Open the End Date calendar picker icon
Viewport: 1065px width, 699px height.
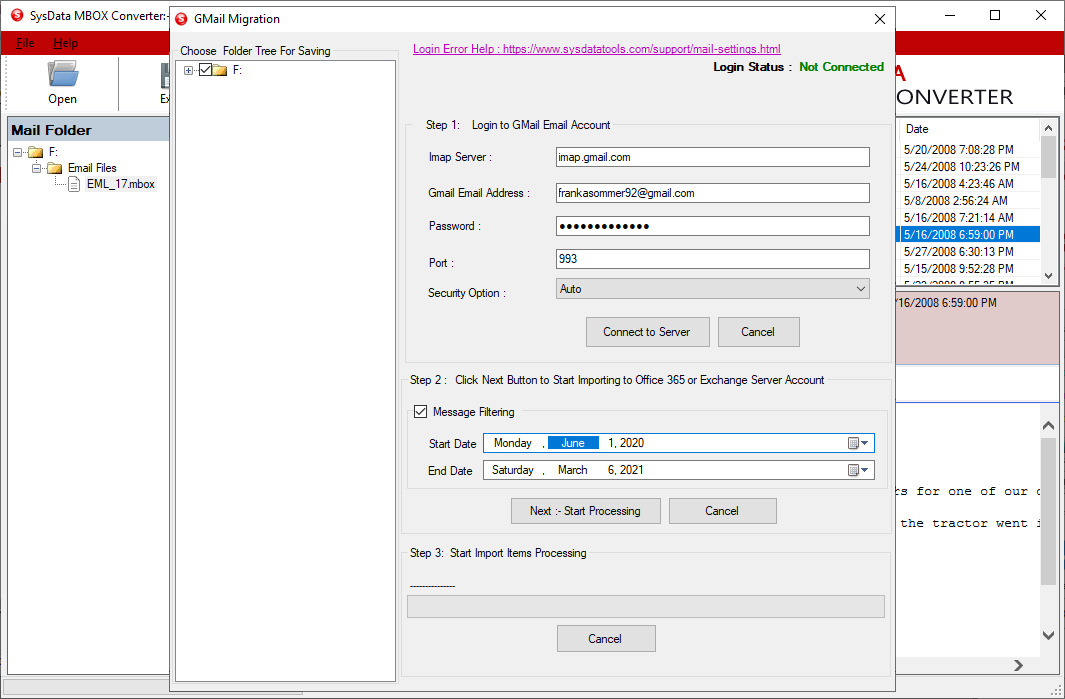[858, 470]
